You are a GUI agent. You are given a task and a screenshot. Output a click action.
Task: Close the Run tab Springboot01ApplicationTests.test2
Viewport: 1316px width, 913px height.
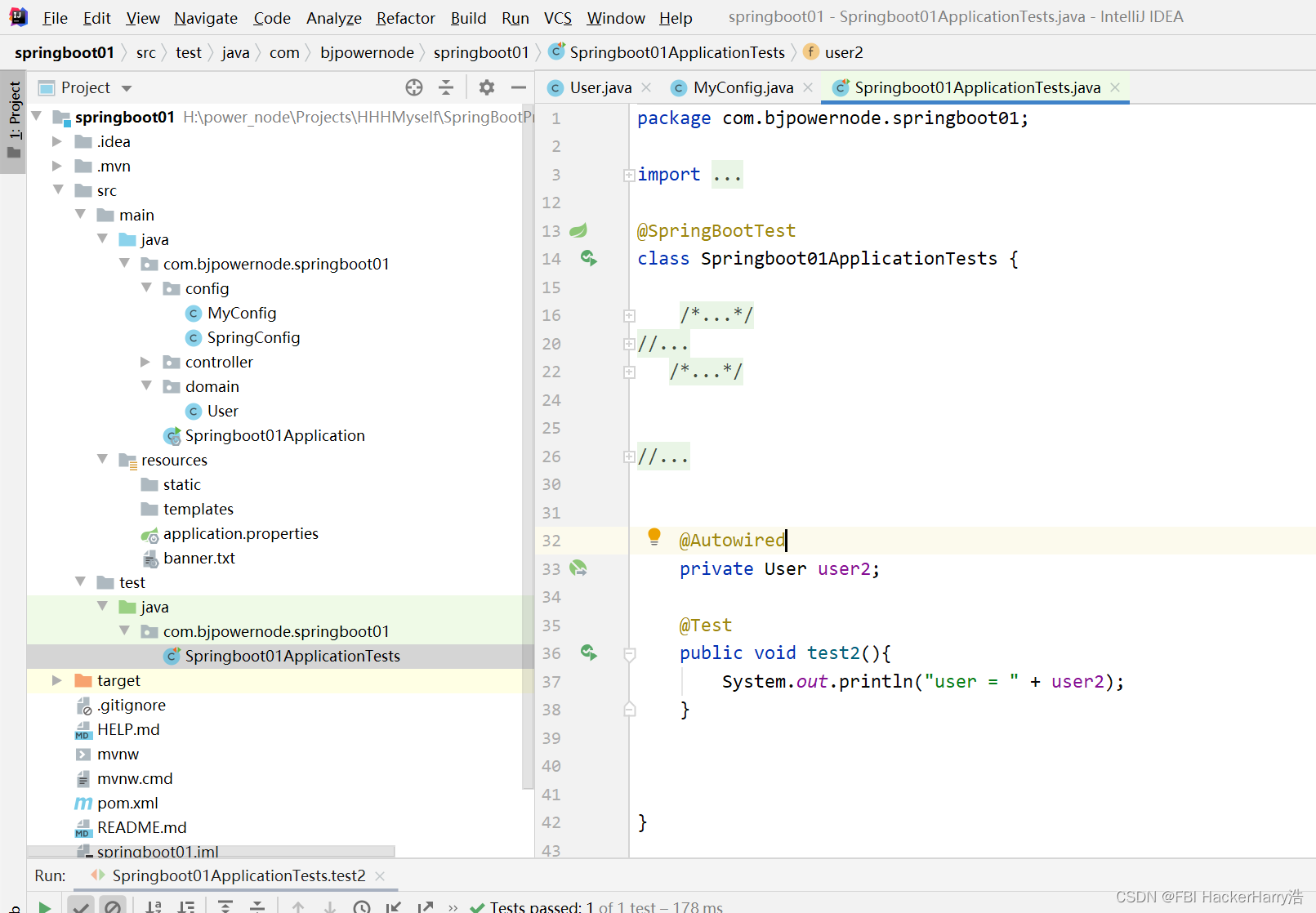pyautogui.click(x=380, y=875)
